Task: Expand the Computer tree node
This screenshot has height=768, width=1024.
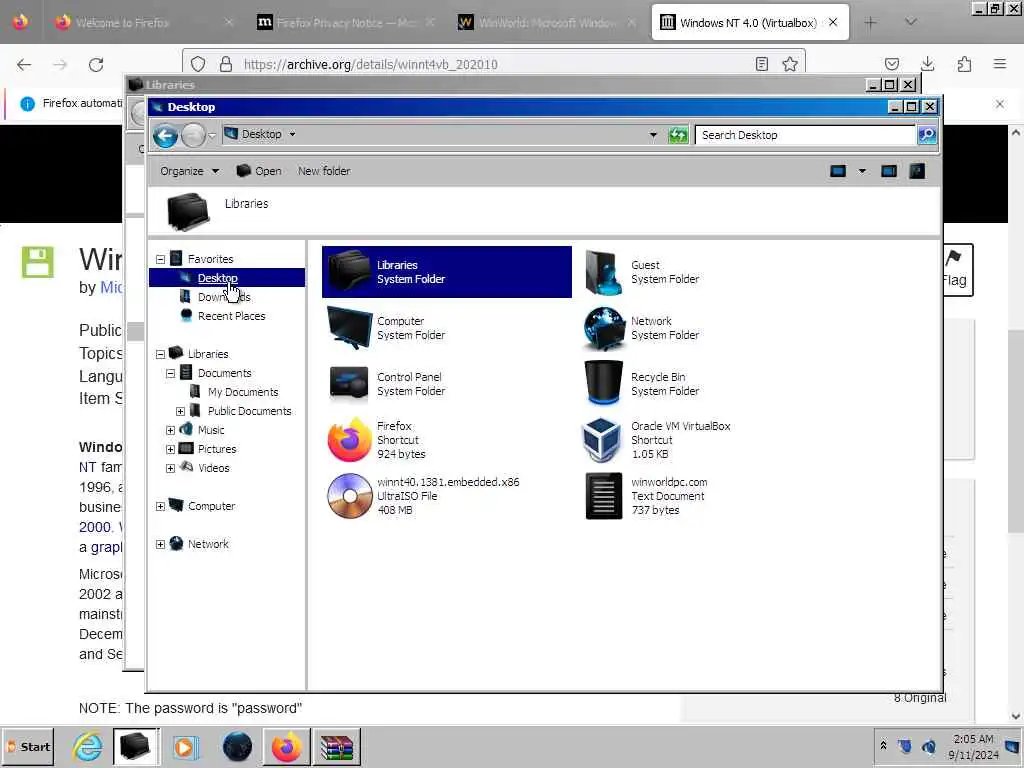Action: click(x=161, y=506)
